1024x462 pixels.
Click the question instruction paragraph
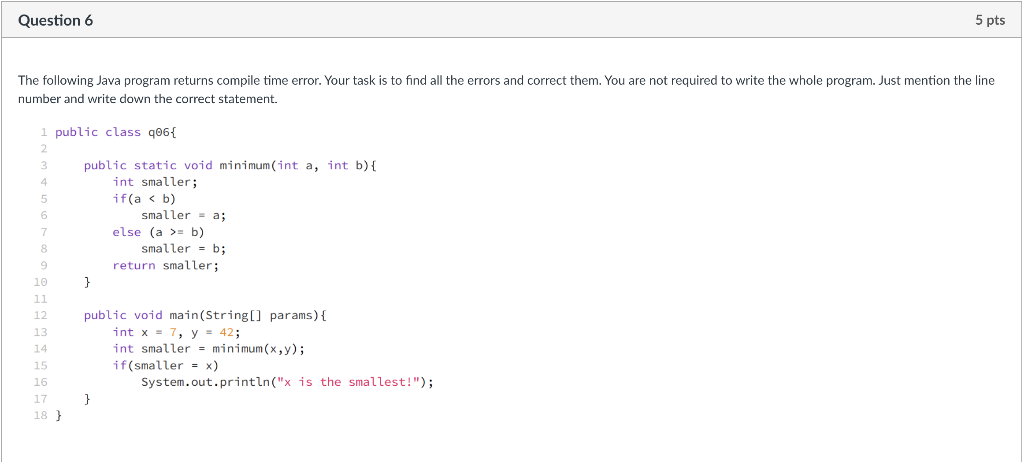tap(506, 90)
